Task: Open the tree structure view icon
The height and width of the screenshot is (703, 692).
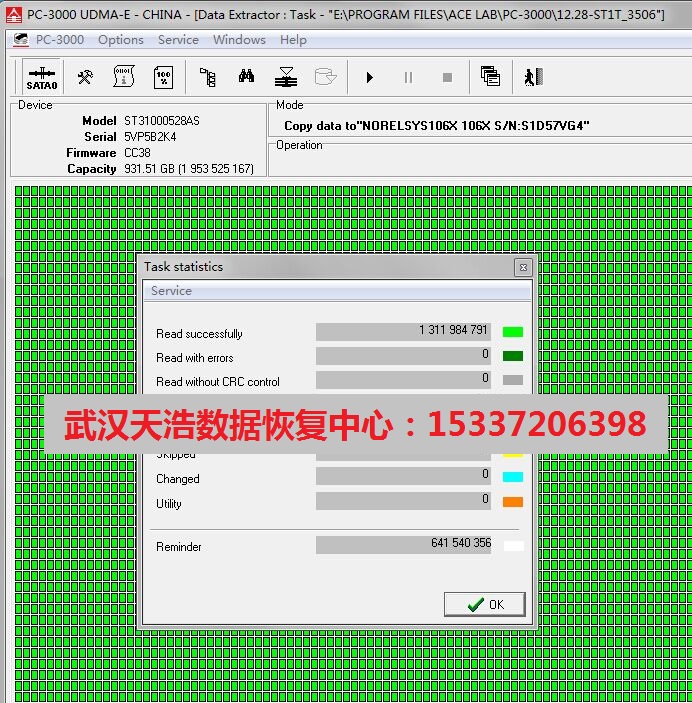Action: (x=207, y=77)
